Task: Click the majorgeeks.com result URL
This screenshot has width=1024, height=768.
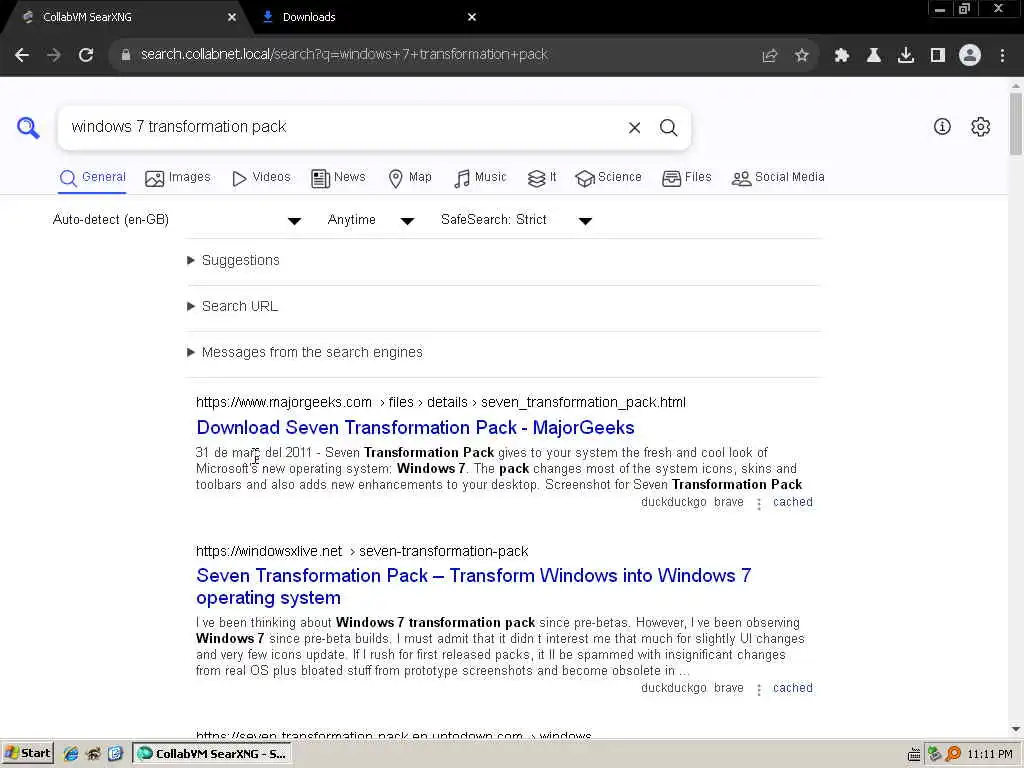Action: click(441, 402)
